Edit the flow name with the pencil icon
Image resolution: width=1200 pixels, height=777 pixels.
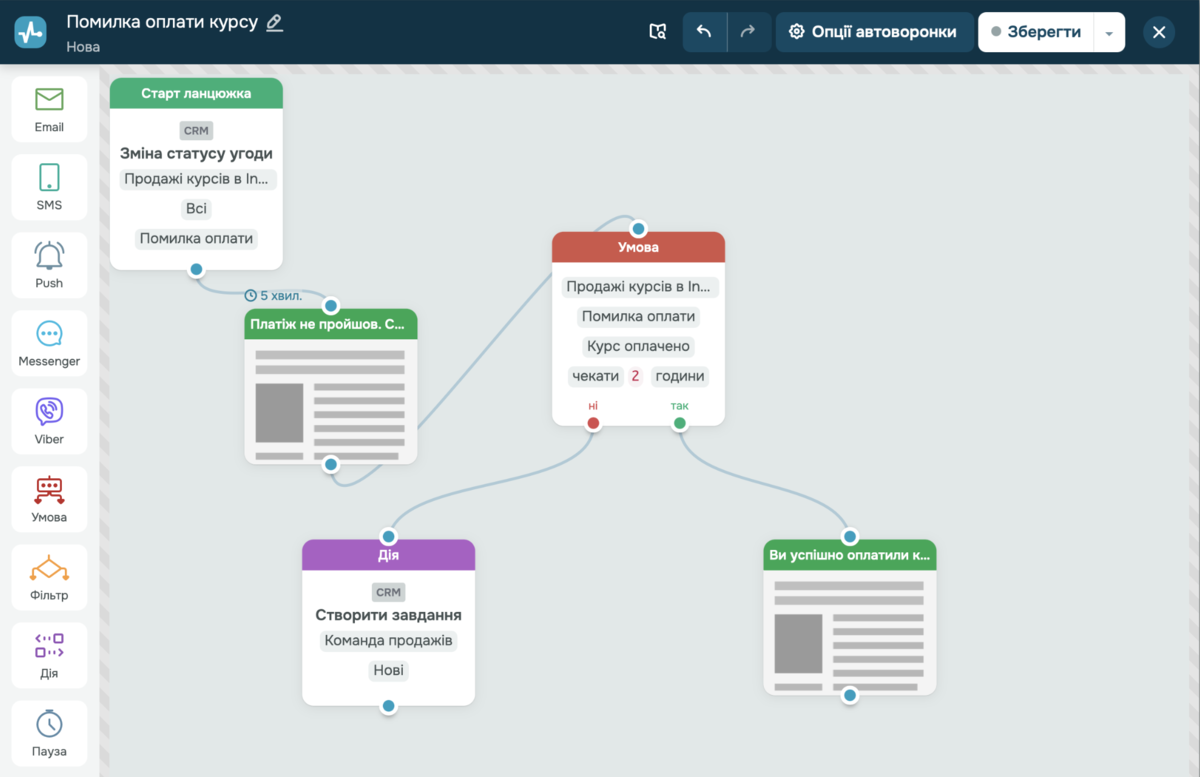(274, 22)
